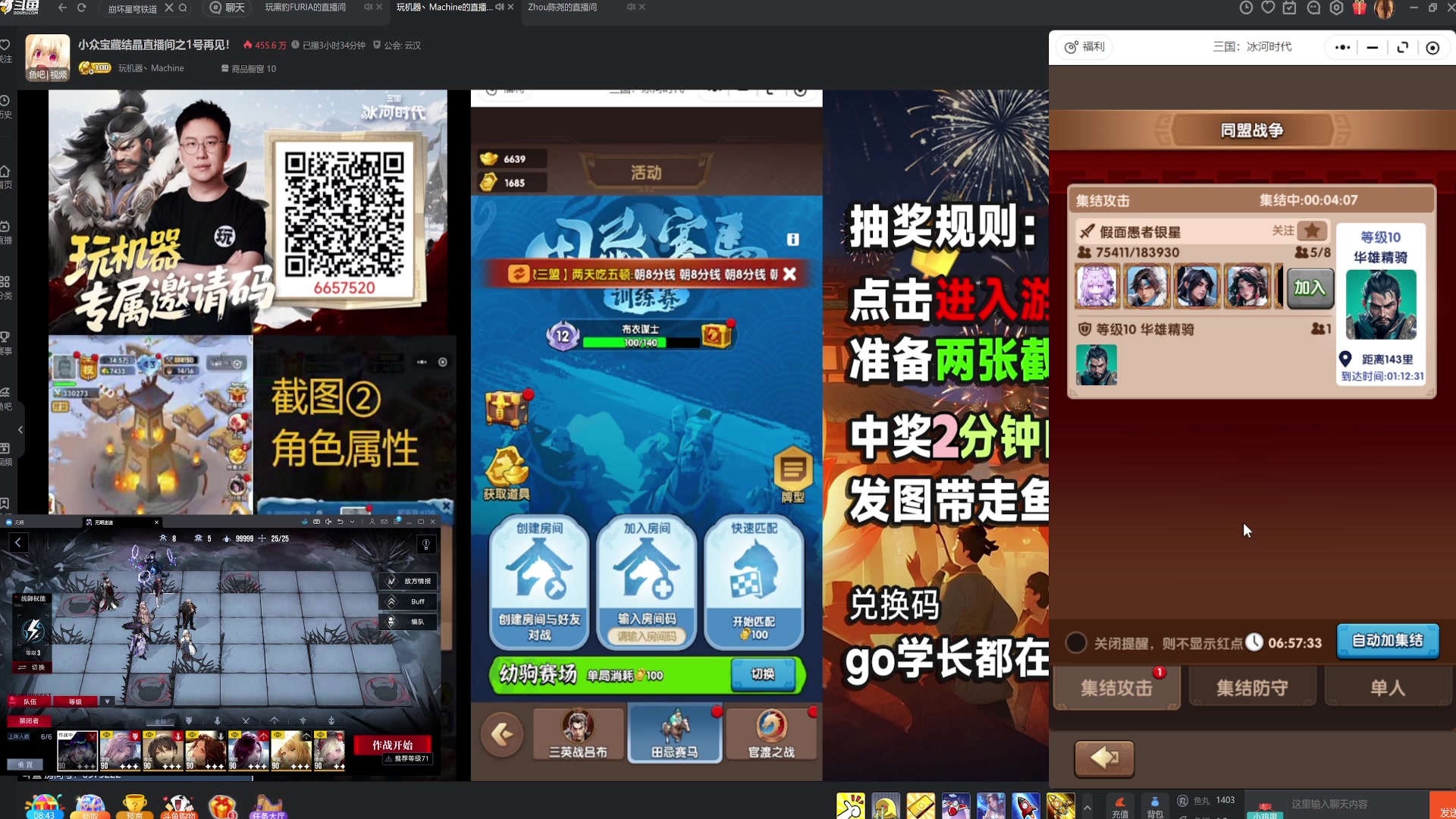Switch to the 集结攻击 tab

[x=1116, y=688]
